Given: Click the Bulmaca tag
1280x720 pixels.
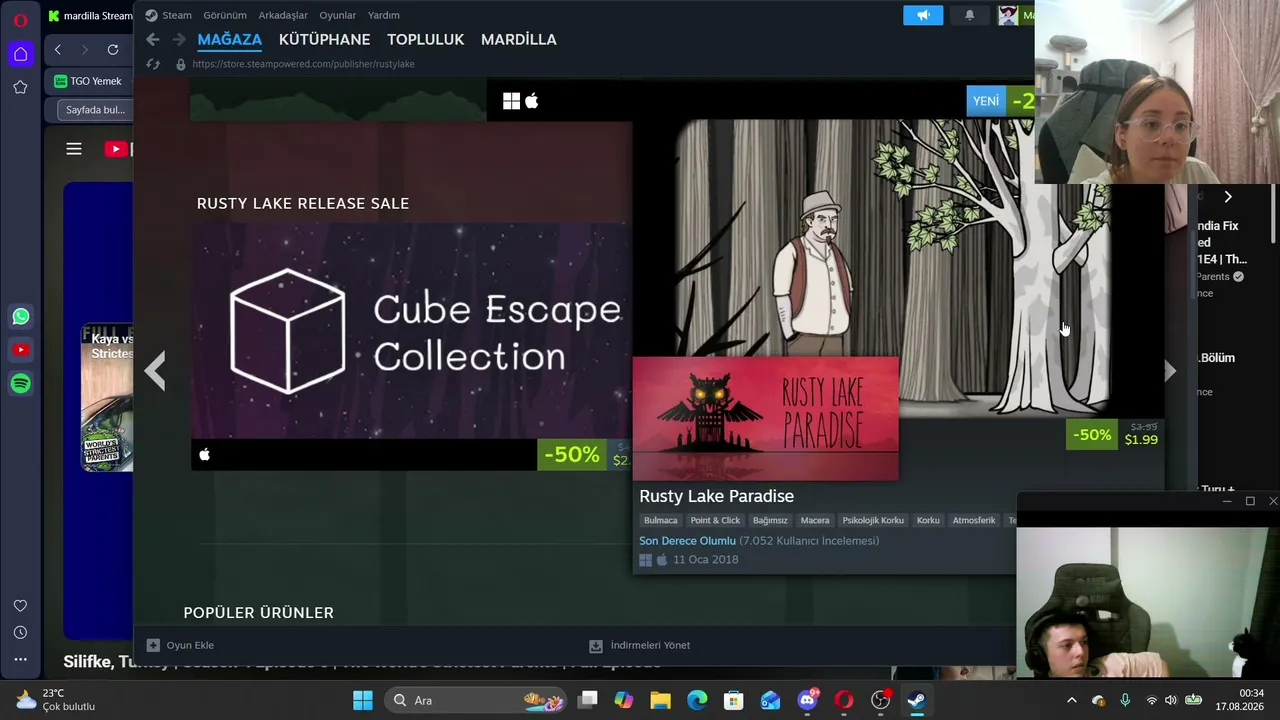Looking at the screenshot, I should coord(661,520).
